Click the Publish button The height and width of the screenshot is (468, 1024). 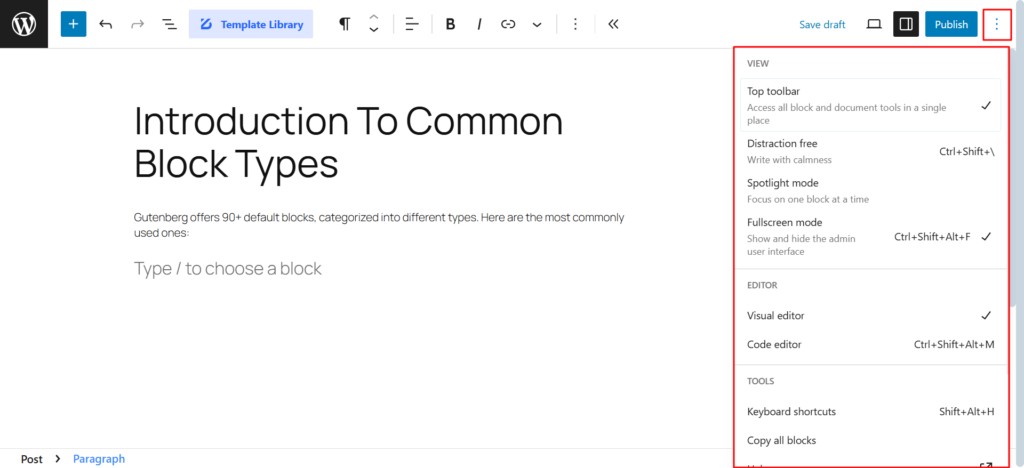(951, 24)
